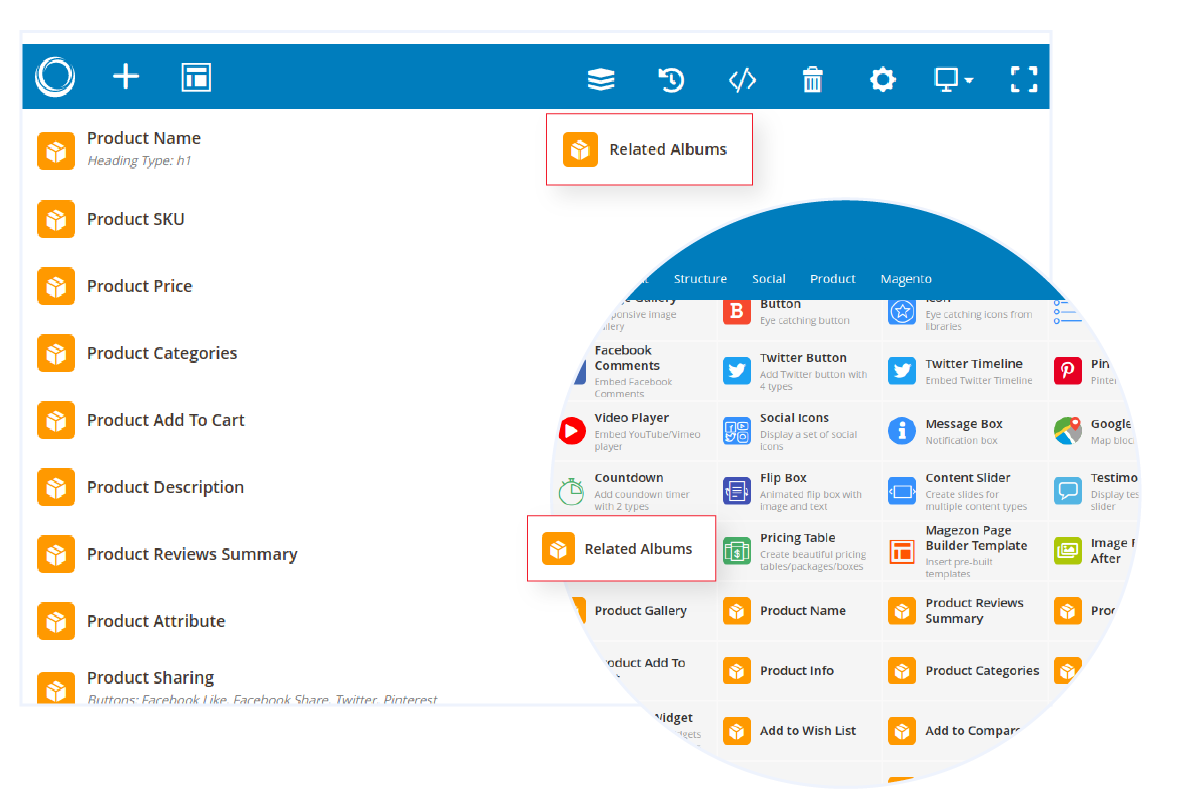Select the Video Player element icon
The height and width of the screenshot is (800, 1200).
coord(571,431)
